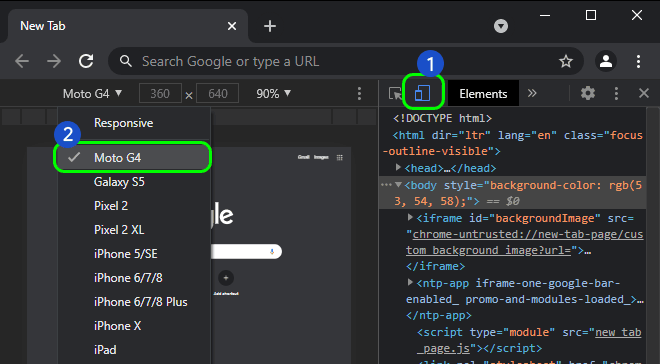Viewport: 660px width, 364px height.
Task: Open the new_tab_page.js script link
Action: tap(530, 340)
